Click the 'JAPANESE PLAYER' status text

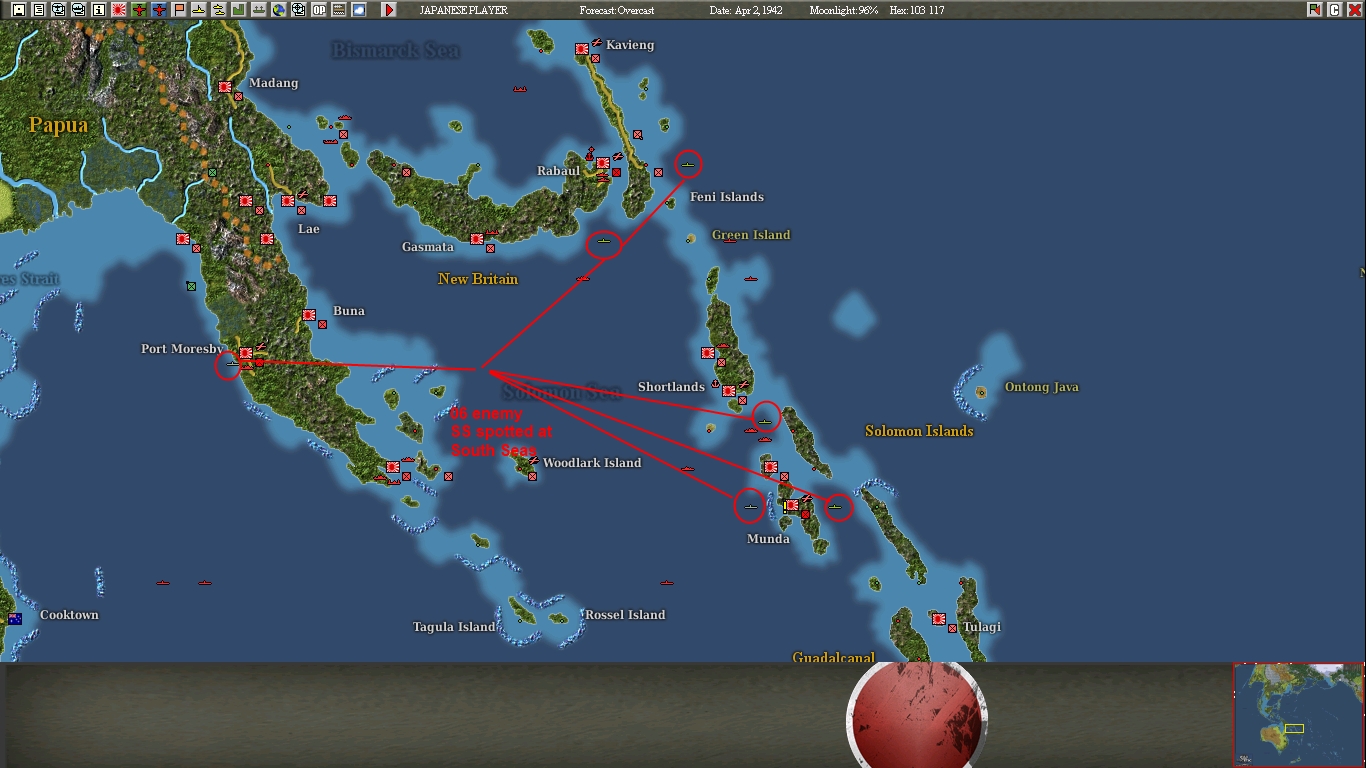tap(463, 10)
